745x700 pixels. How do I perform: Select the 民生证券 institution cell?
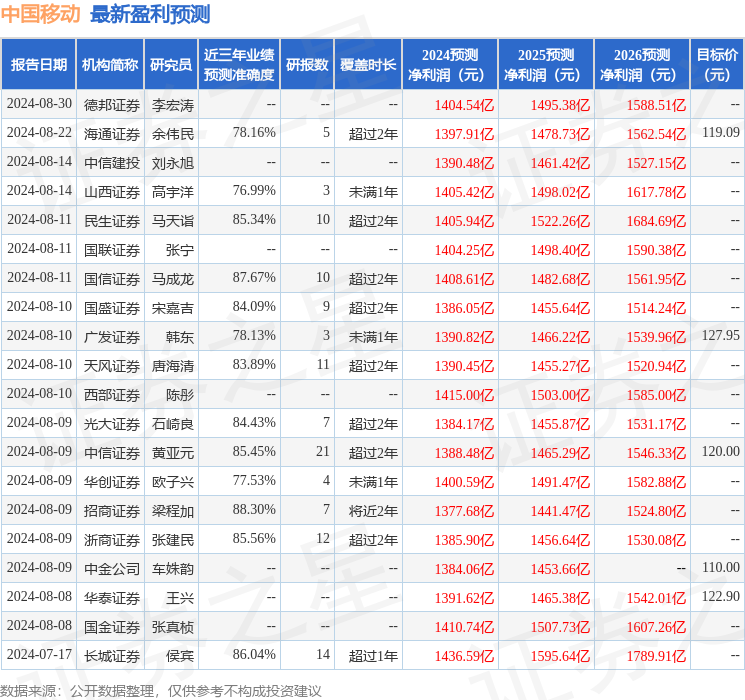112,221
